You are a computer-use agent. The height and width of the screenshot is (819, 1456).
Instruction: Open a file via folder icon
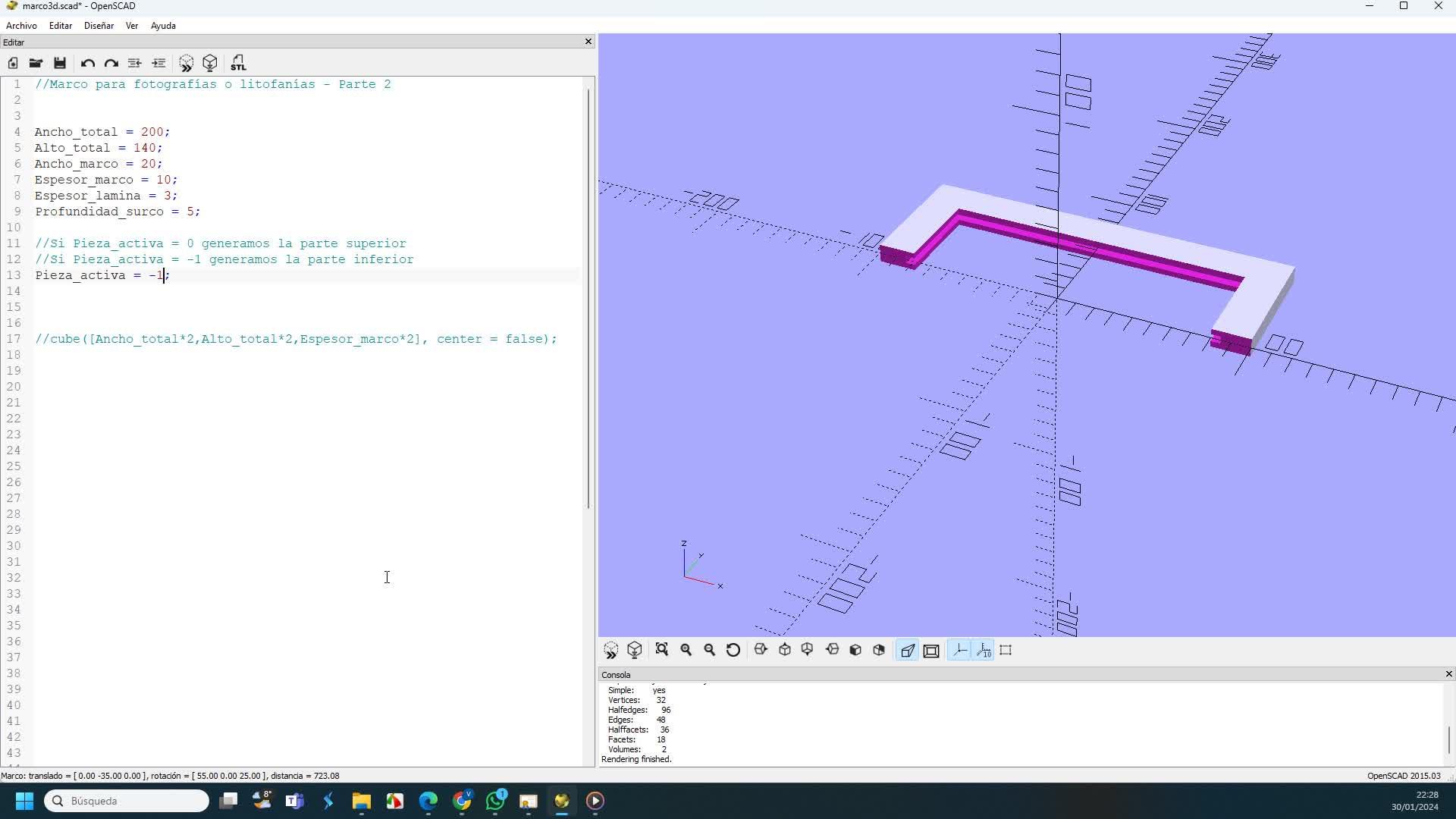(x=36, y=63)
